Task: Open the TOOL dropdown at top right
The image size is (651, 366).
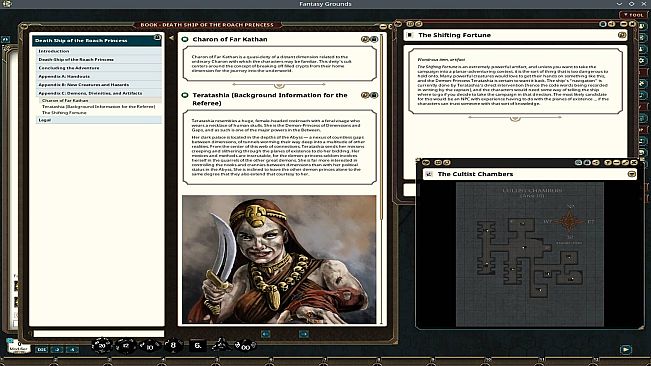Action: [x=634, y=15]
